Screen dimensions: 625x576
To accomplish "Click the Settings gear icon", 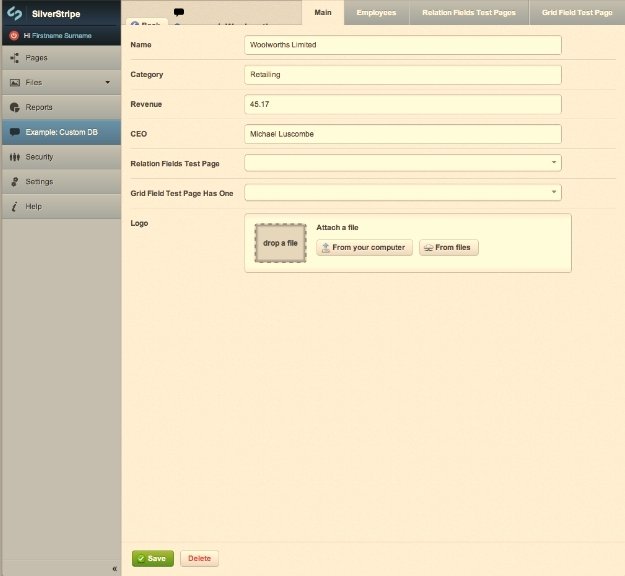I will pyautogui.click(x=15, y=181).
